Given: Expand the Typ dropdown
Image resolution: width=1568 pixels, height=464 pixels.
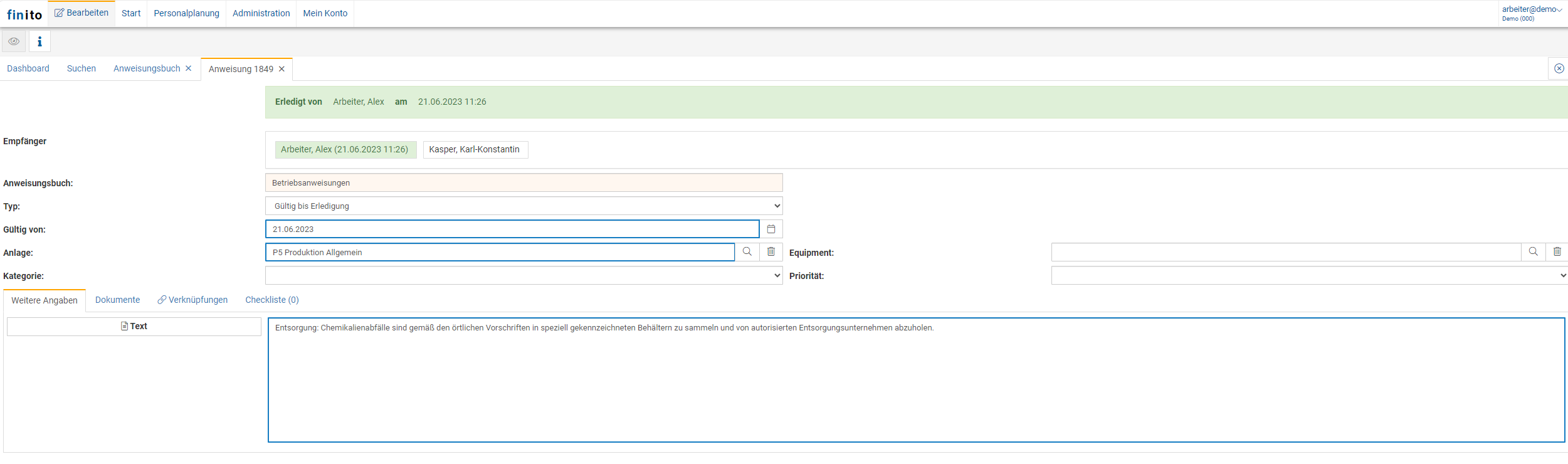Looking at the screenshot, I should [x=524, y=206].
